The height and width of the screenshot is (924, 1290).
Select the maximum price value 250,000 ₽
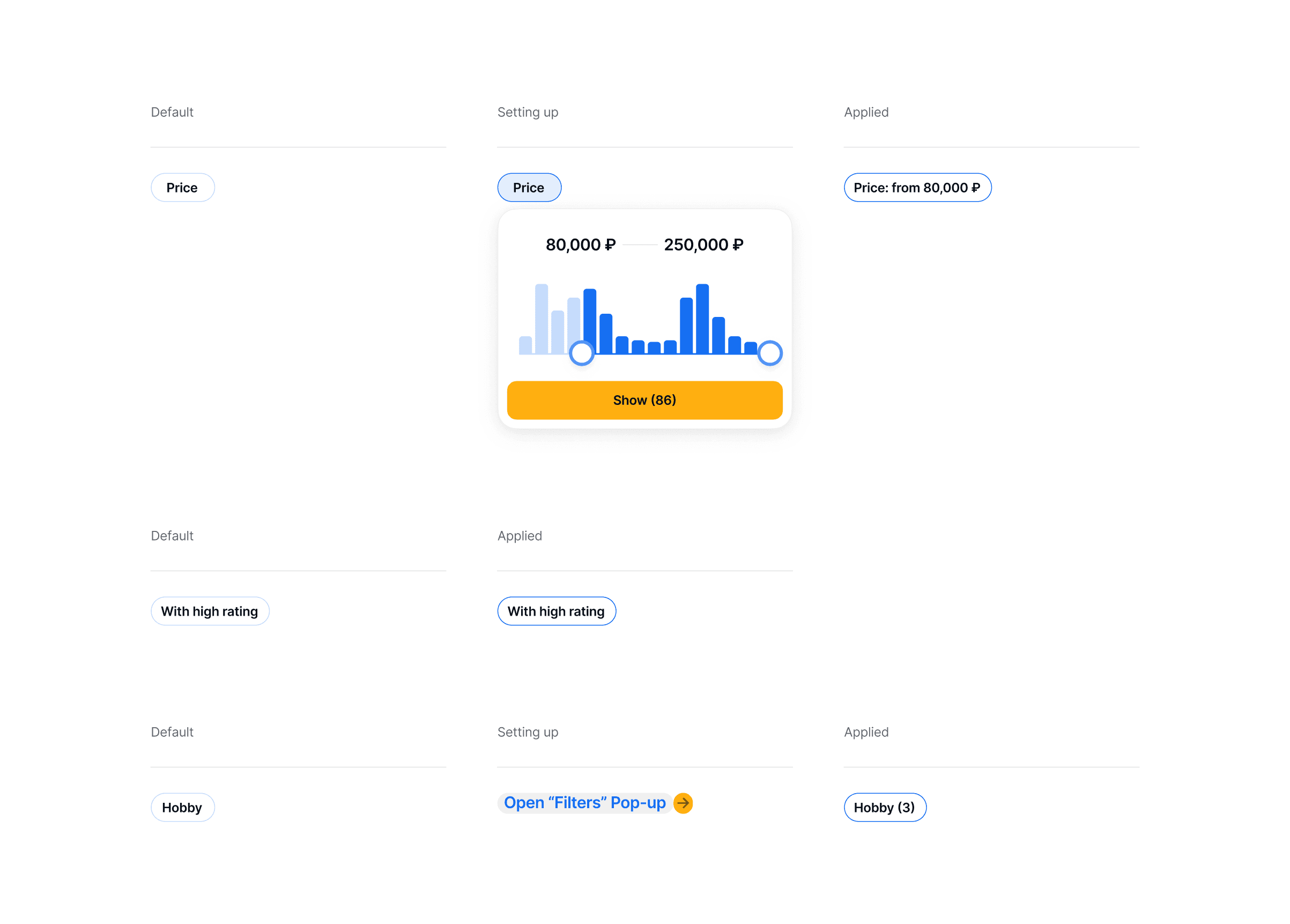click(703, 245)
